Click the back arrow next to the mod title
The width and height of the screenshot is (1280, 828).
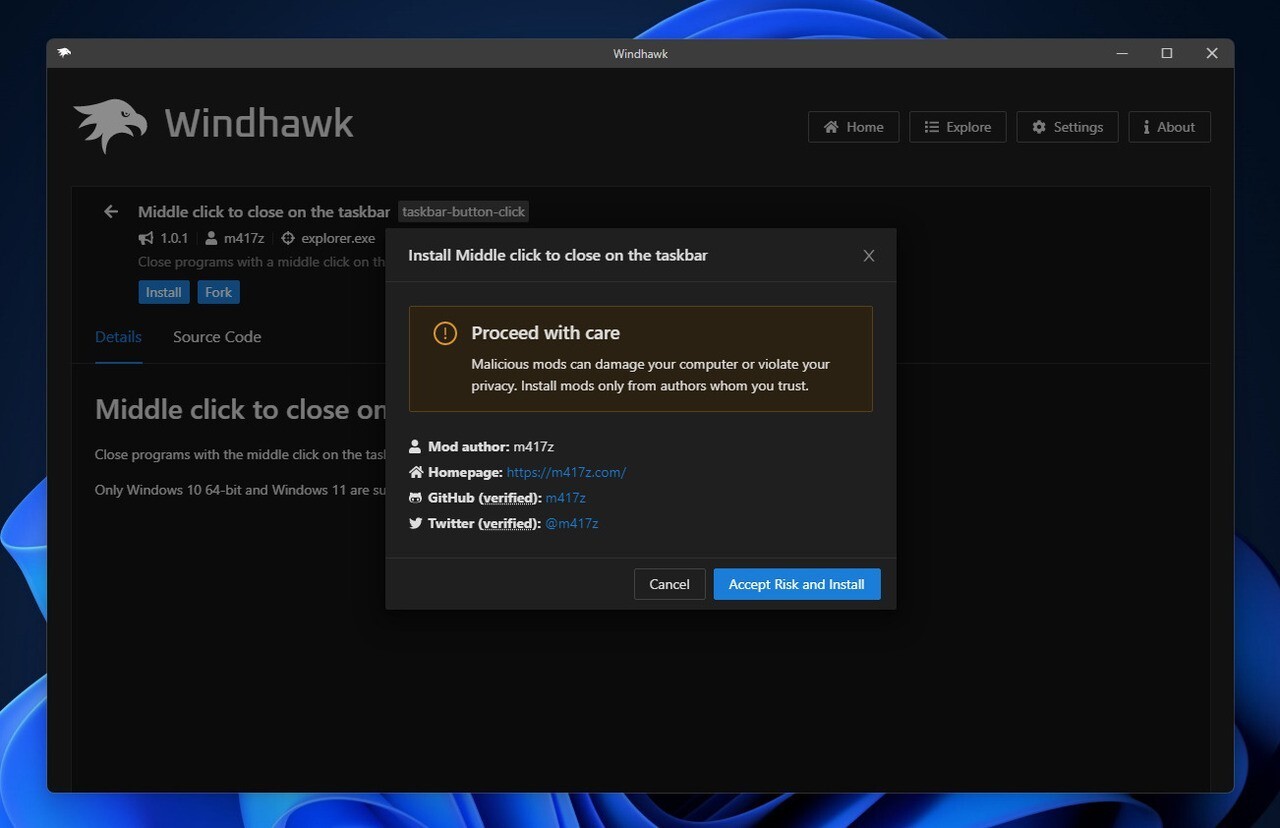110,211
